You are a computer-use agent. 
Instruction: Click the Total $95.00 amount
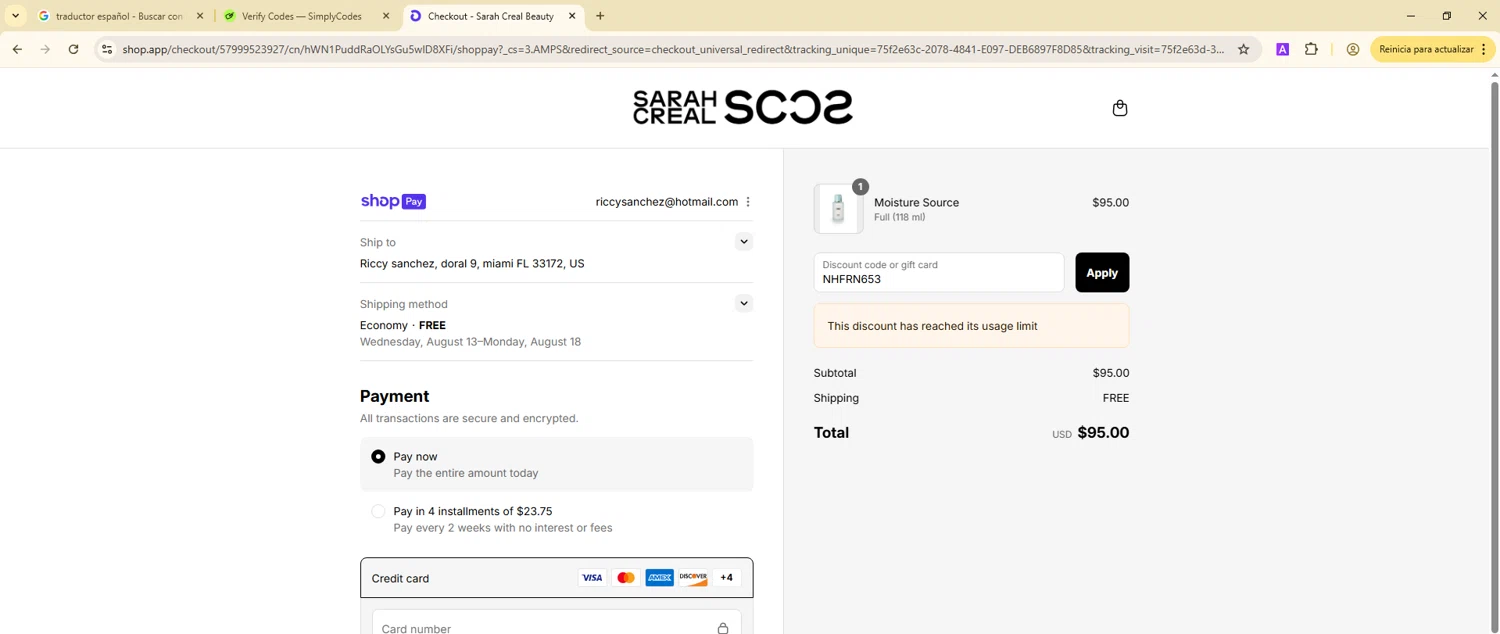(x=1103, y=433)
